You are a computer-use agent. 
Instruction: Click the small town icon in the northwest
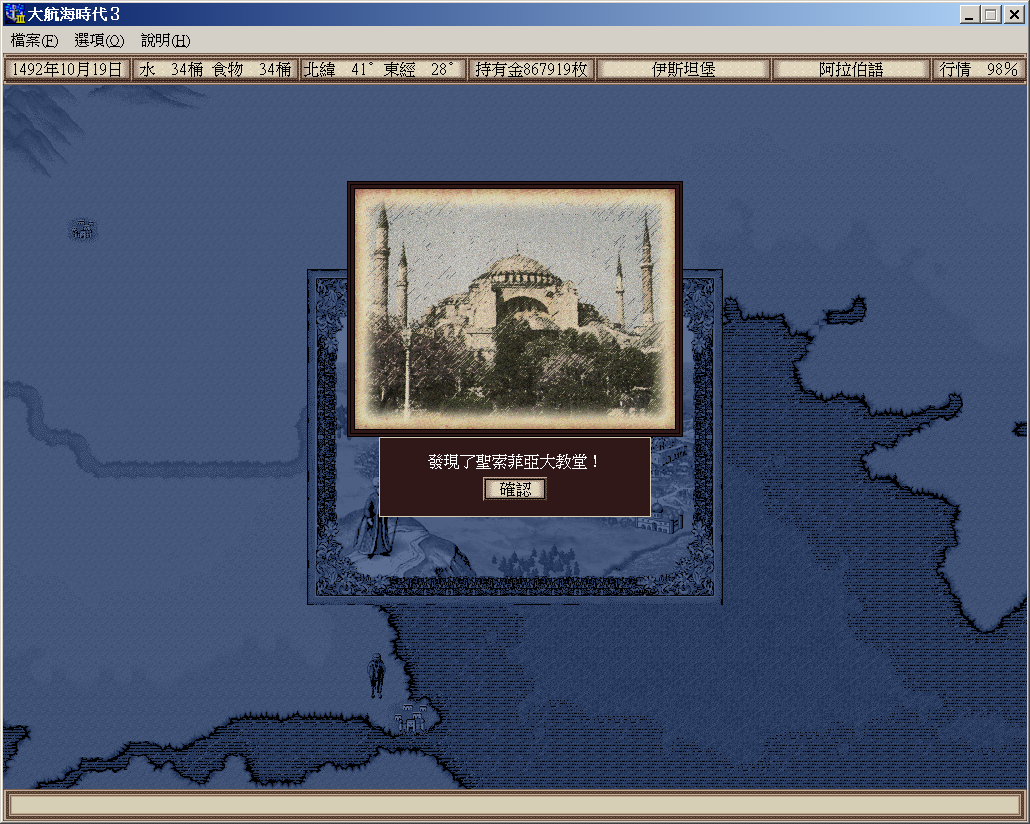tap(83, 230)
